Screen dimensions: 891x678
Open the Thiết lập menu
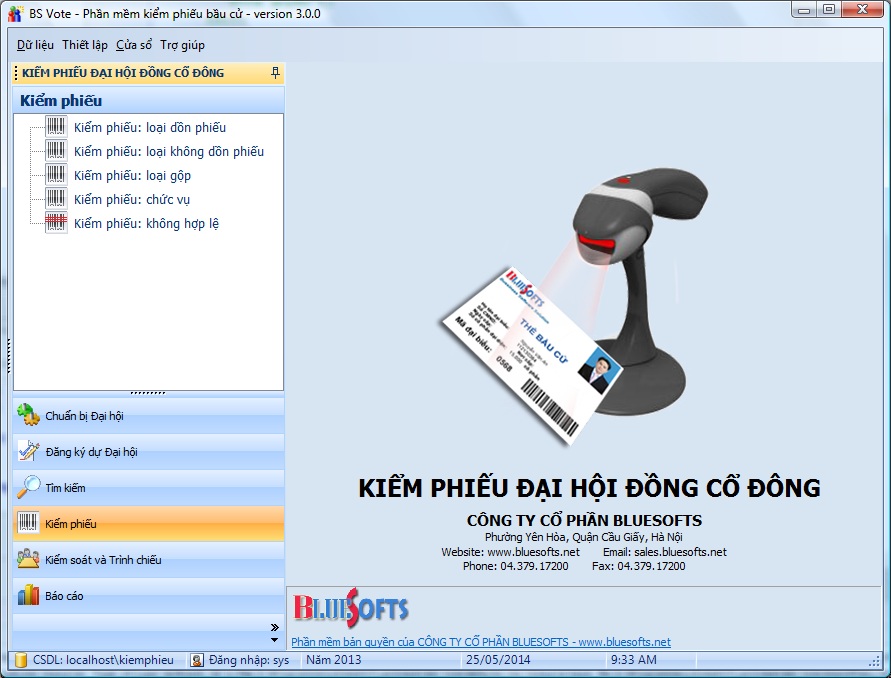pyautogui.click(x=85, y=45)
